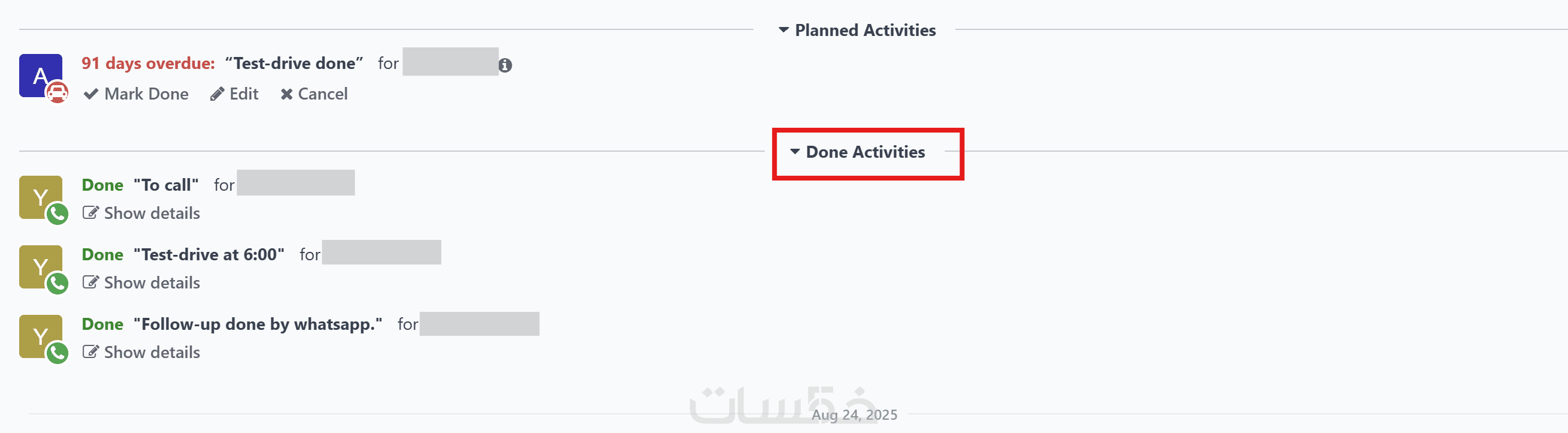The width and height of the screenshot is (1568, 433).
Task: Click the phone badge on 'Test-drive at 6:00'
Action: coord(57,283)
